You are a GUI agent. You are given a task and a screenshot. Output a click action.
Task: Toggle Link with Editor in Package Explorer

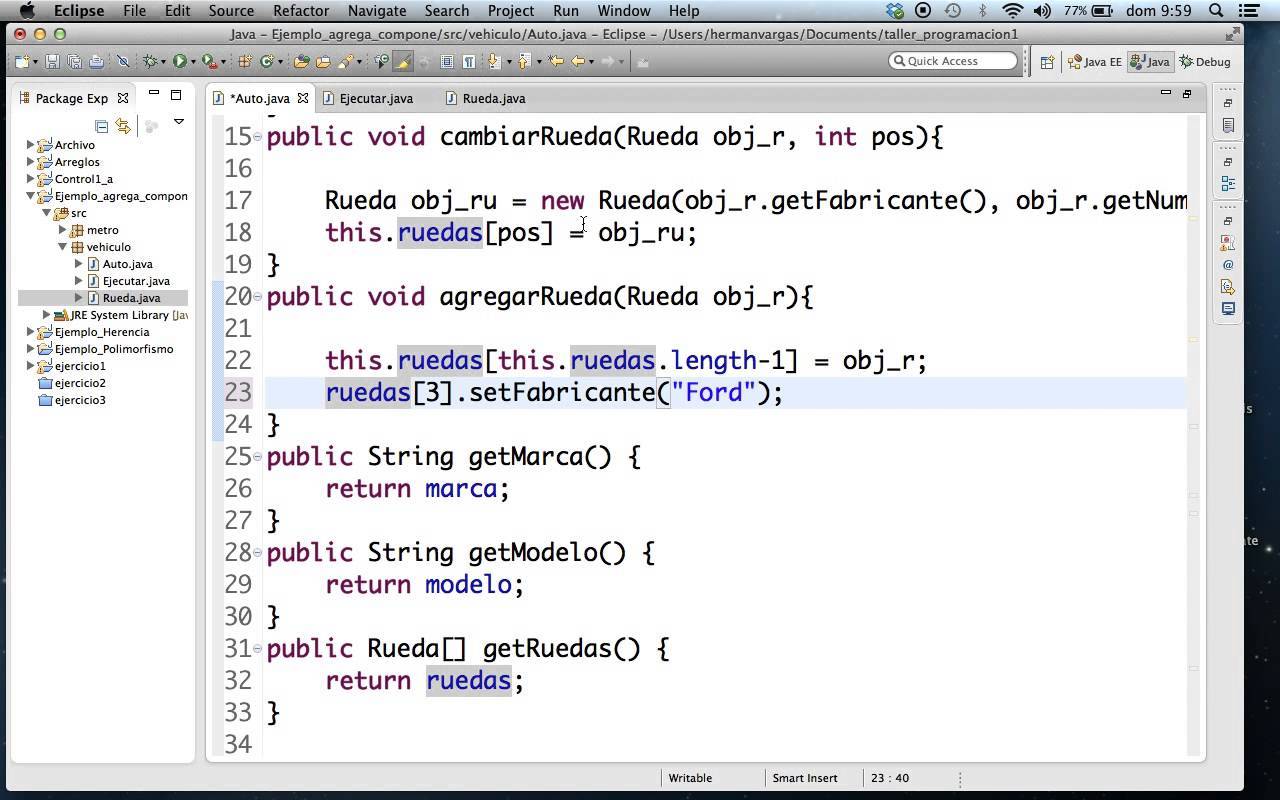(x=123, y=126)
